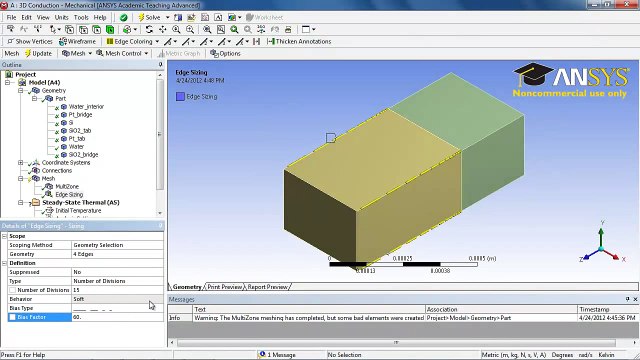Click the print/image capture icon
This screenshot has height=360, width=640.
point(288,29)
